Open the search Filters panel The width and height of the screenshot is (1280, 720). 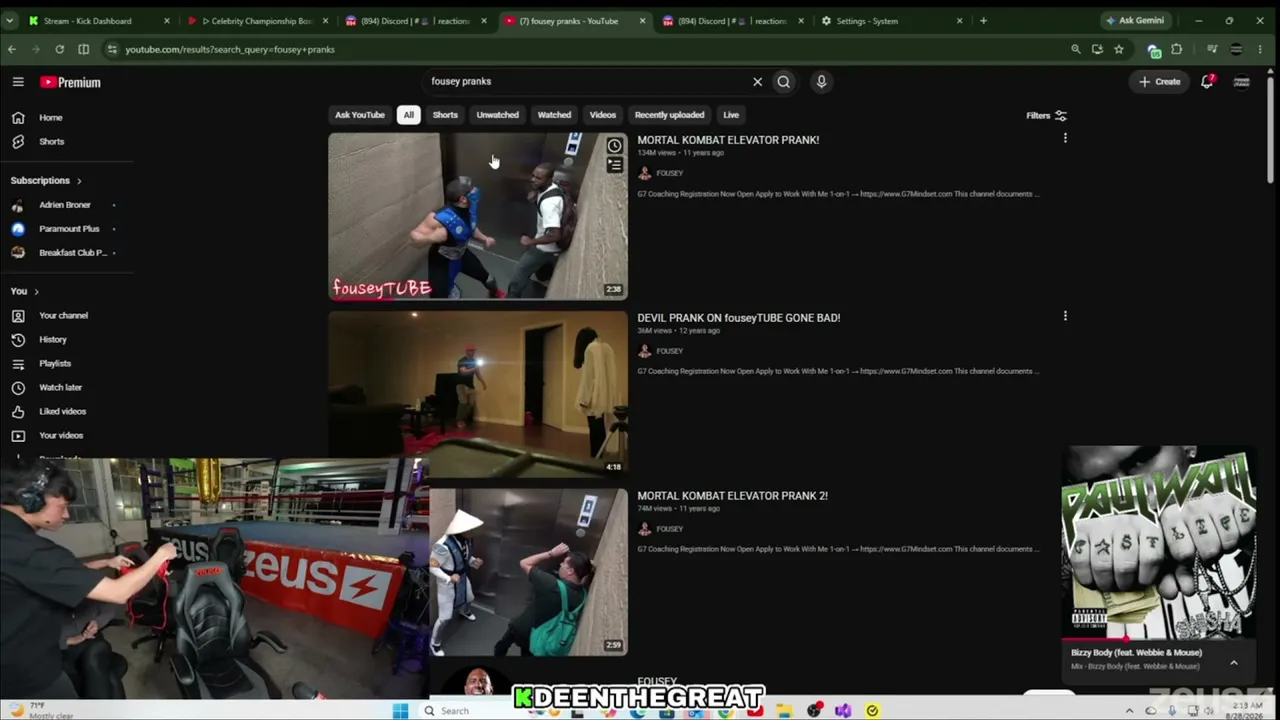tap(1046, 116)
